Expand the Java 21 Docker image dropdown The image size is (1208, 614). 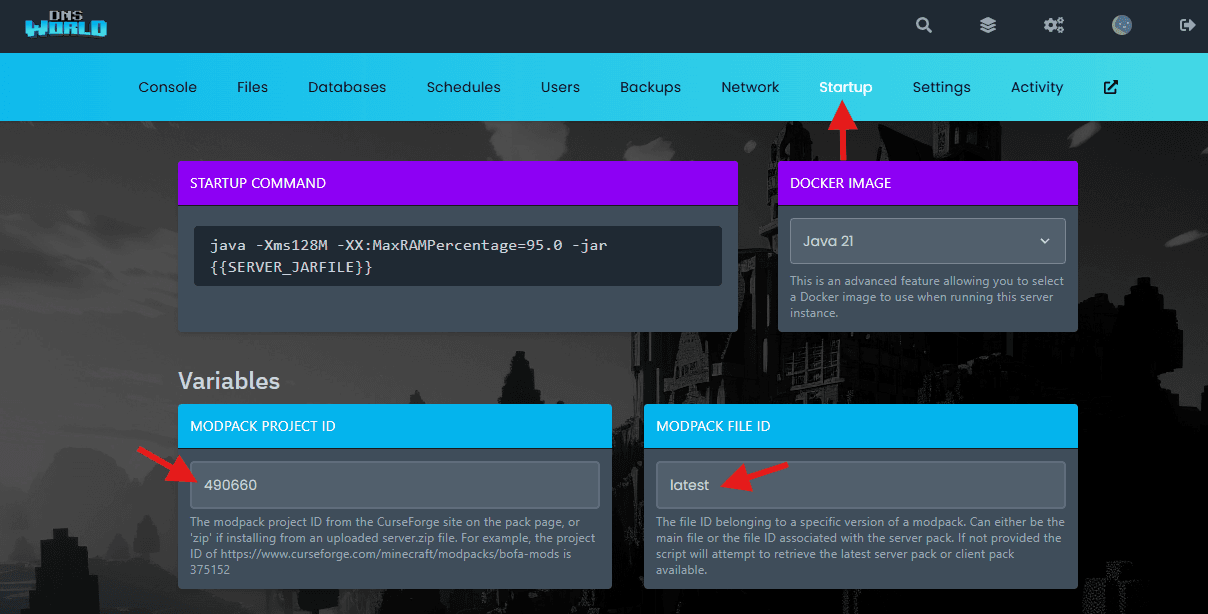click(927, 241)
